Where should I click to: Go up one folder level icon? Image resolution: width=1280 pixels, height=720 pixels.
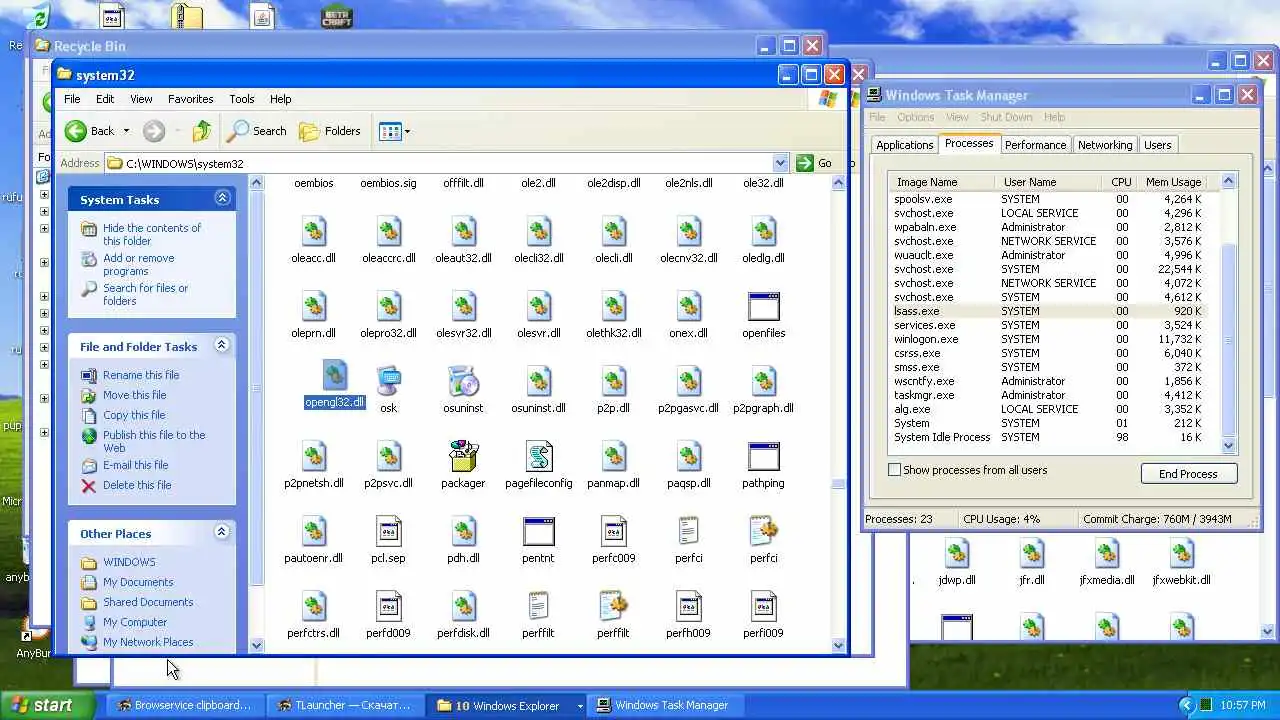pos(202,131)
